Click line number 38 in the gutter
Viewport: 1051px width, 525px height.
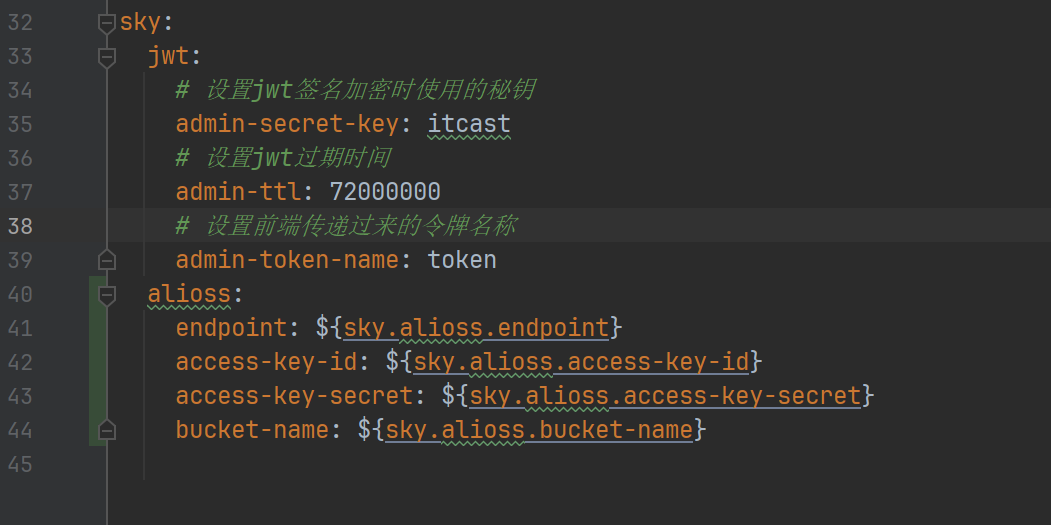[x=20, y=226]
